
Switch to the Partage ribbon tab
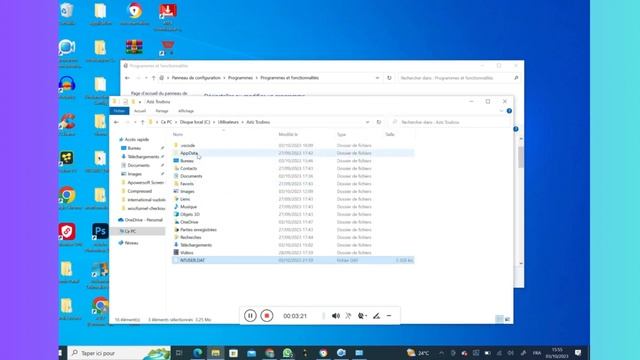162,111
